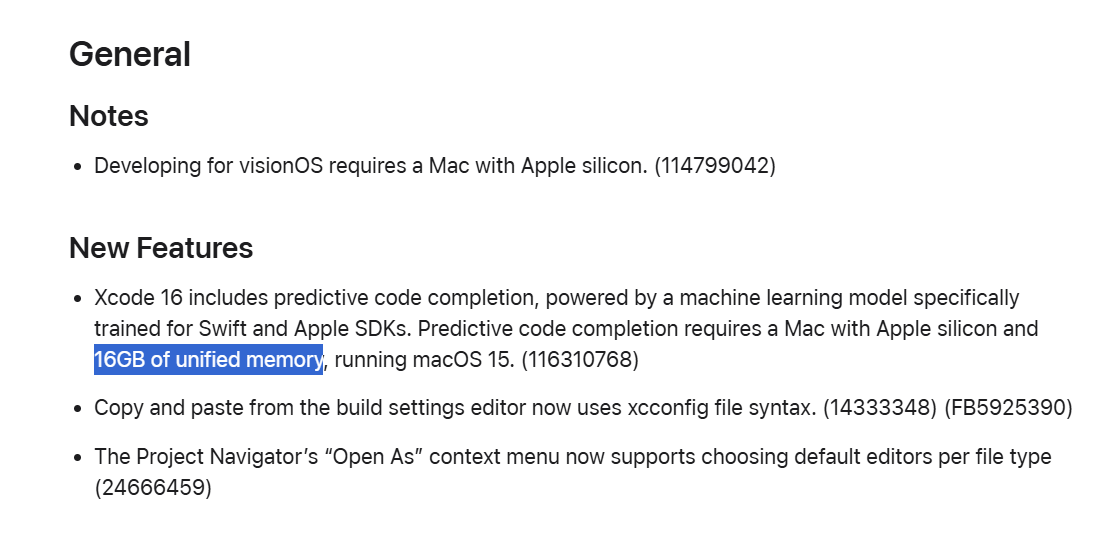Click the "New Features" subheading
The height and width of the screenshot is (552, 1104).
[161, 248]
